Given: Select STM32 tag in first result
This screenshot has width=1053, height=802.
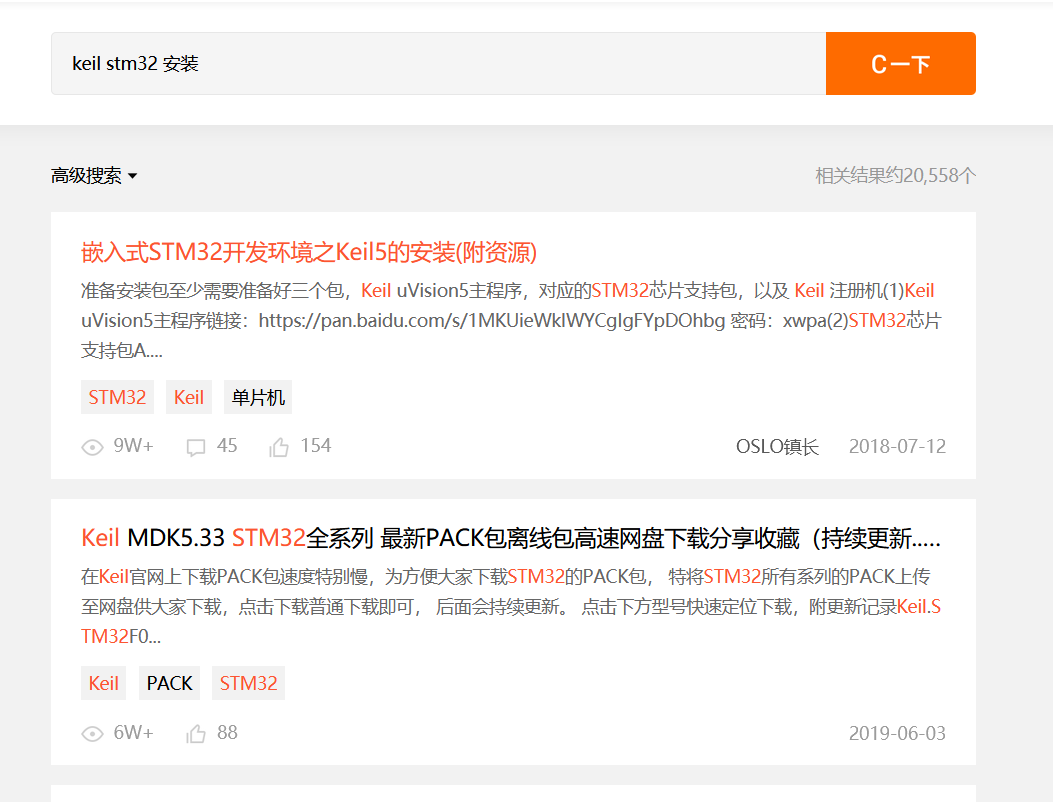Looking at the screenshot, I should pos(118,398).
